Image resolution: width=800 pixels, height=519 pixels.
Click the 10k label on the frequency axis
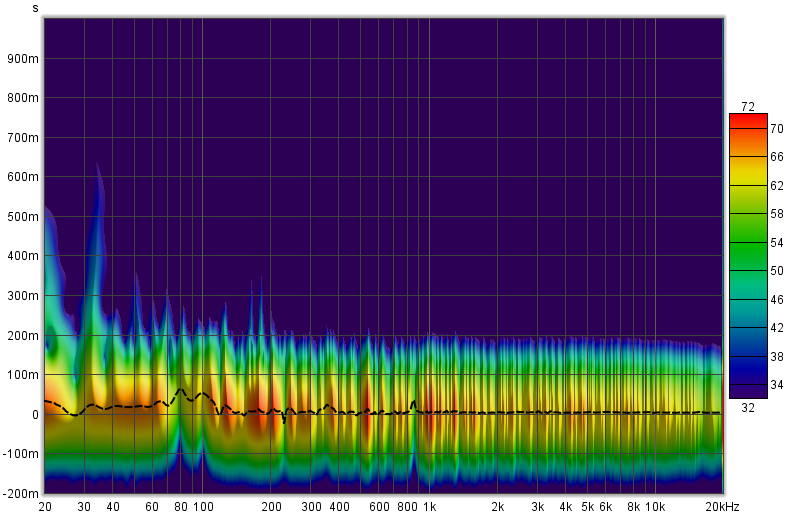tap(655, 507)
